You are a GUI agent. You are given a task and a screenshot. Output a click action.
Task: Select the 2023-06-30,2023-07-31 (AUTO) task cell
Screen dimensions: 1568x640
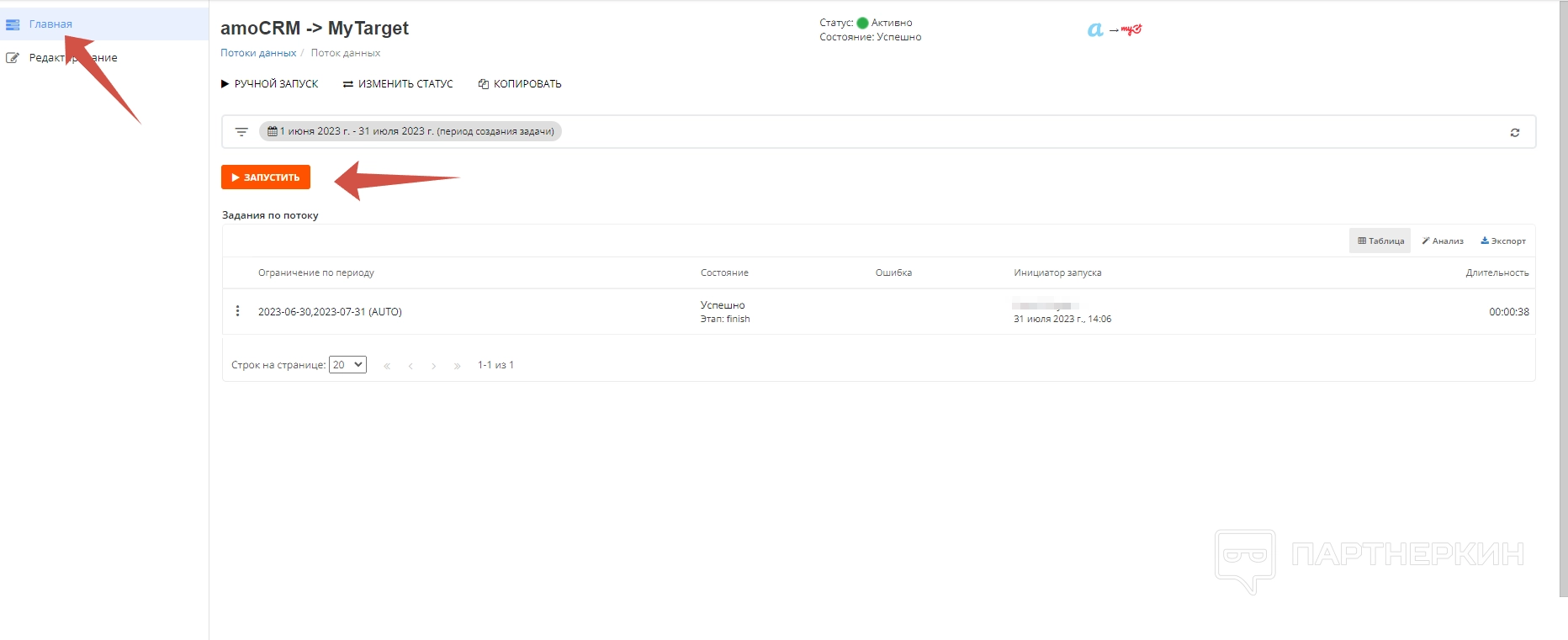330,312
